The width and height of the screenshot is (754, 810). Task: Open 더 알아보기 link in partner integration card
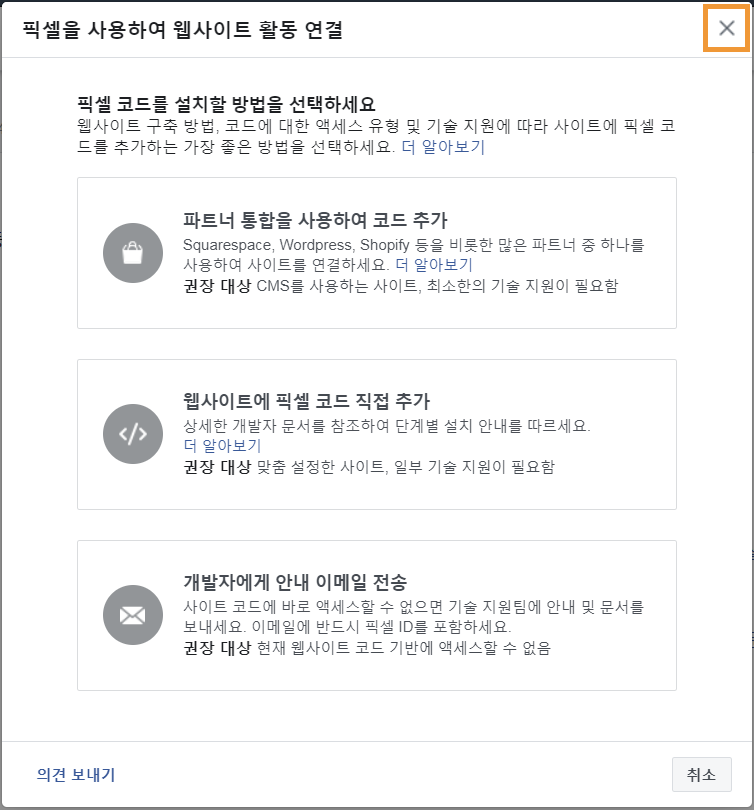[434, 265]
